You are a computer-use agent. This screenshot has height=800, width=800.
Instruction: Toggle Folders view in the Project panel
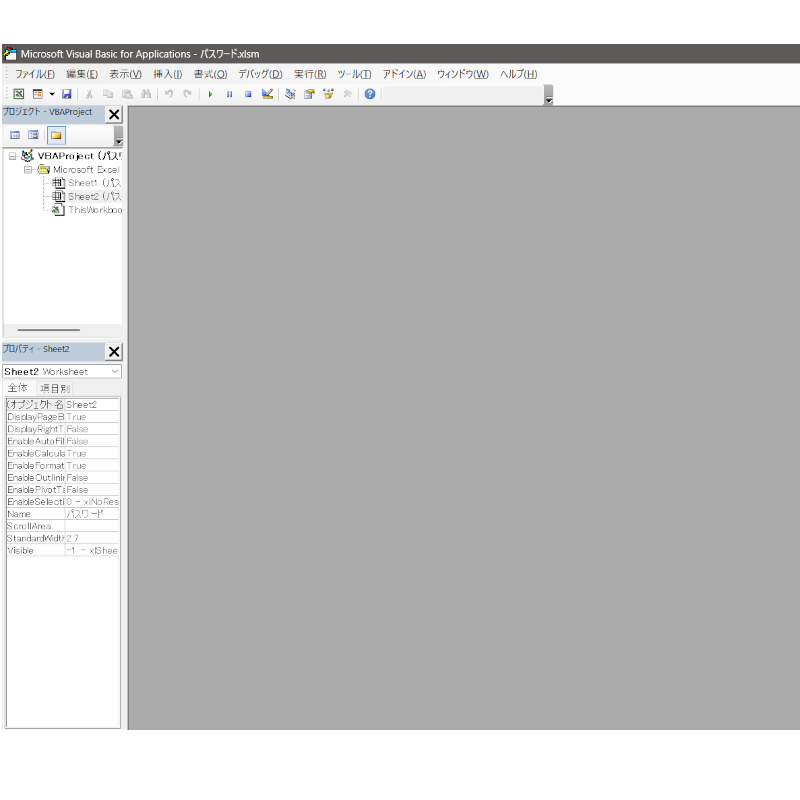coord(56,135)
